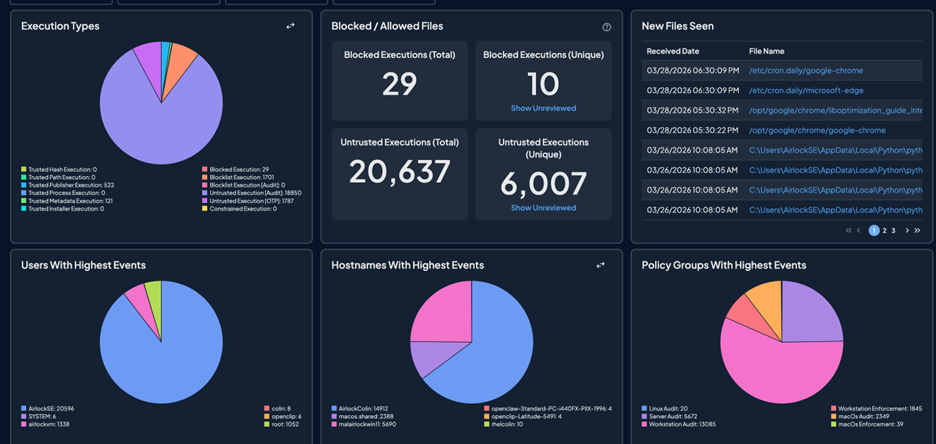Click the Received Date column header
The image size is (936, 444).
click(x=673, y=50)
